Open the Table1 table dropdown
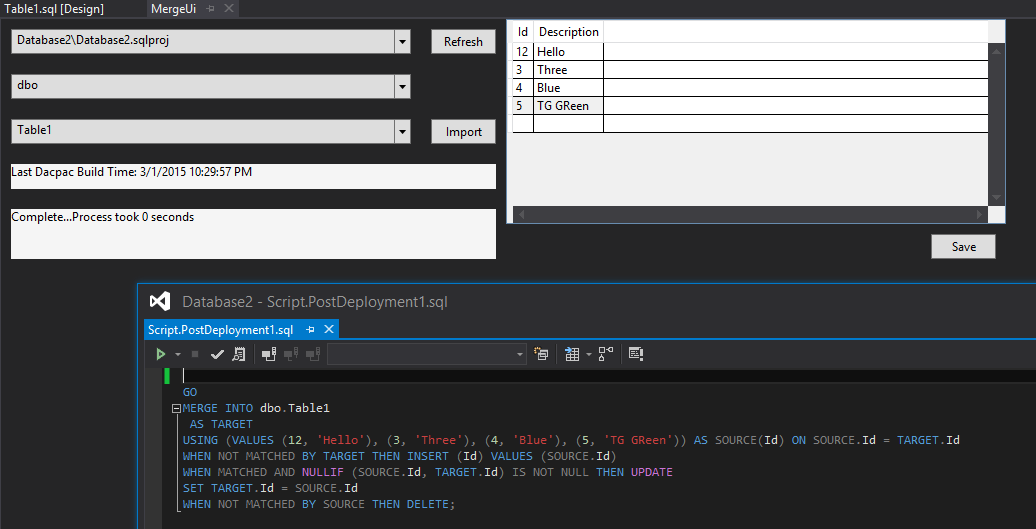Viewport: 1036px width, 529px height. 402,132
